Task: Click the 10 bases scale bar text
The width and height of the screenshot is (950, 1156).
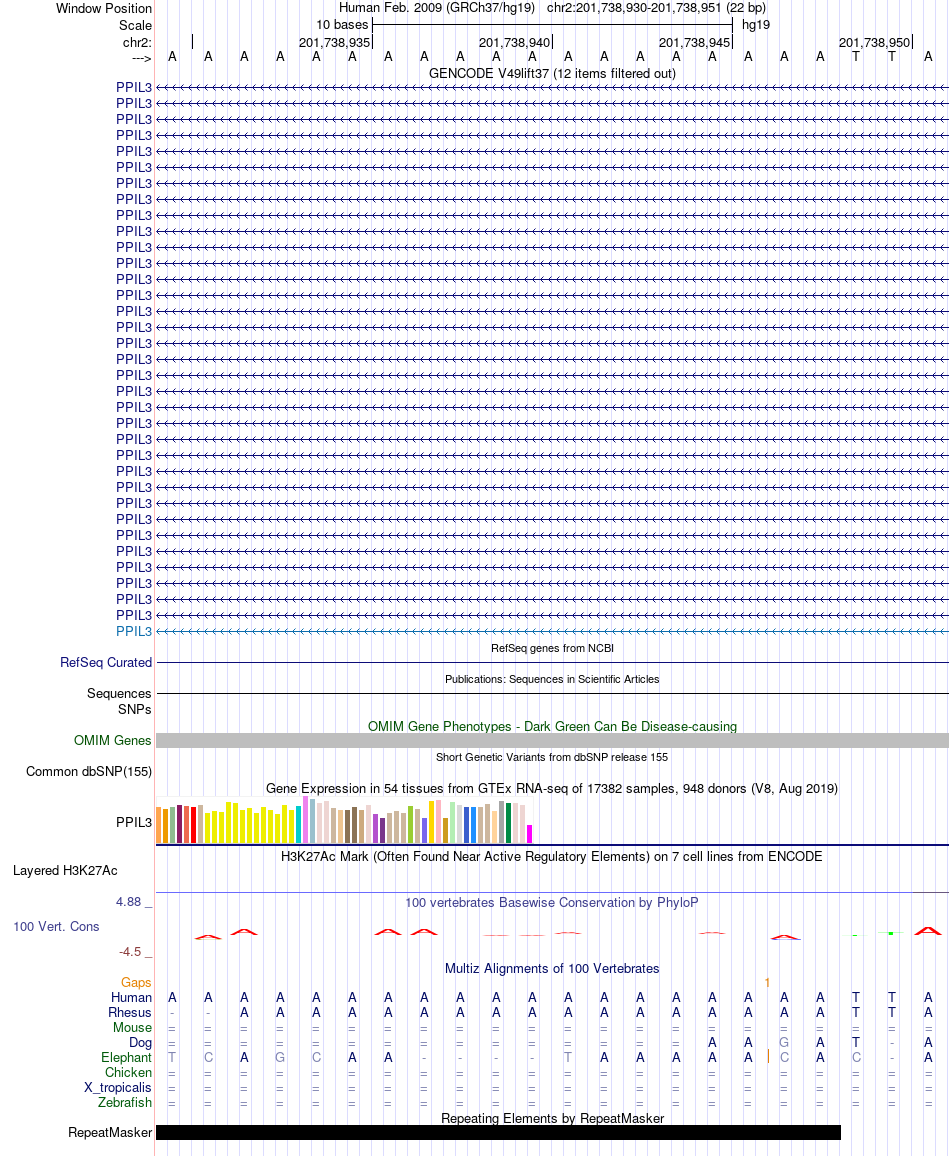Action: 342,24
